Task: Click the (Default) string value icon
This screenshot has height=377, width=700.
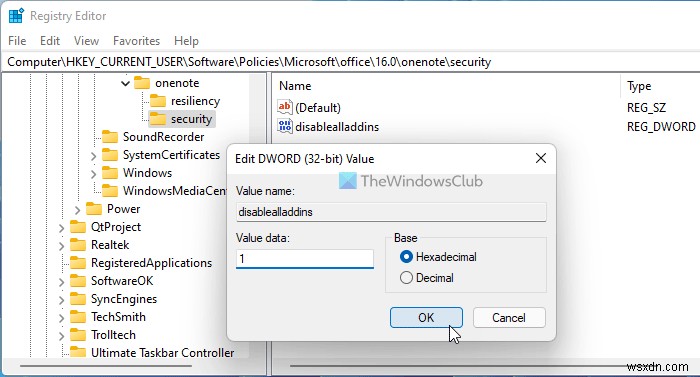Action: [284, 107]
